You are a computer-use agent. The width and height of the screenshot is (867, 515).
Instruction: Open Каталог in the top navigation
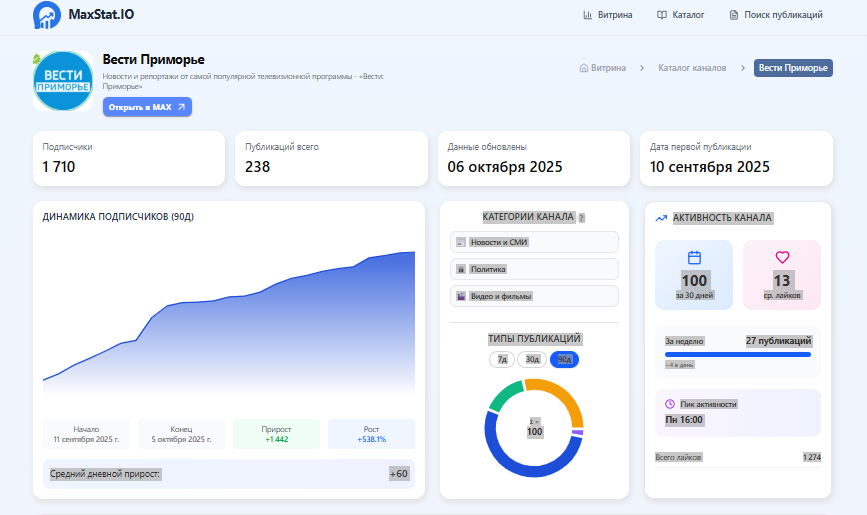pyautogui.click(x=680, y=15)
